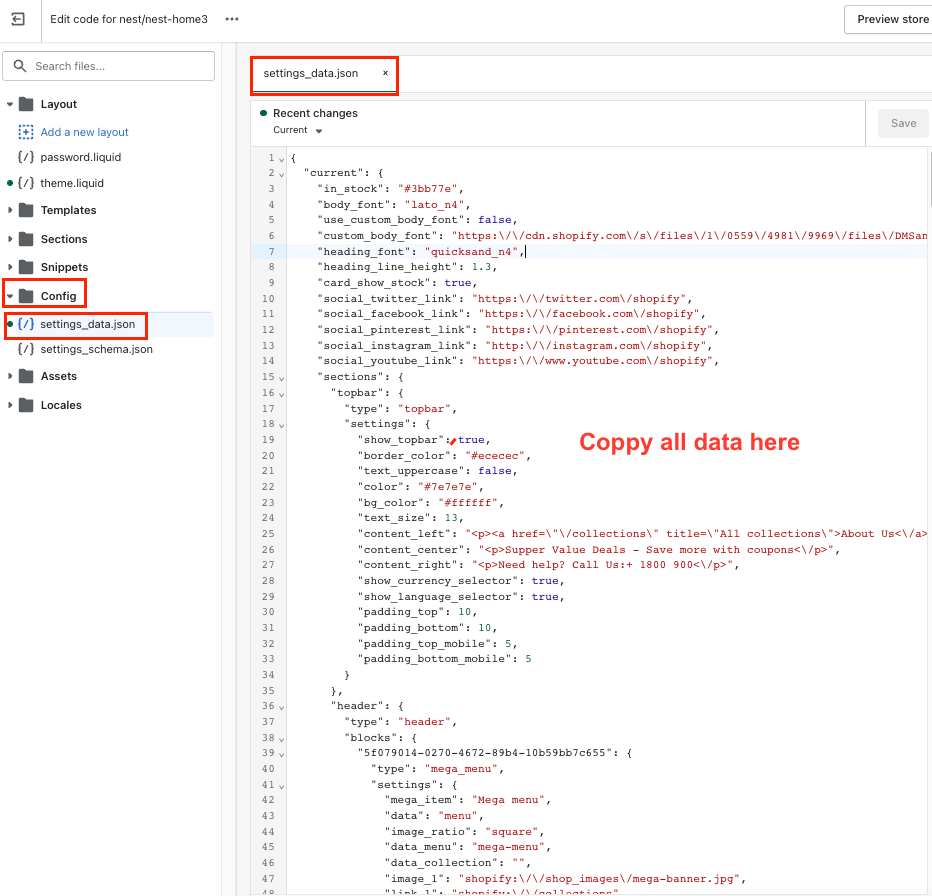Click the Save button
This screenshot has width=932, height=896.
tap(903, 123)
